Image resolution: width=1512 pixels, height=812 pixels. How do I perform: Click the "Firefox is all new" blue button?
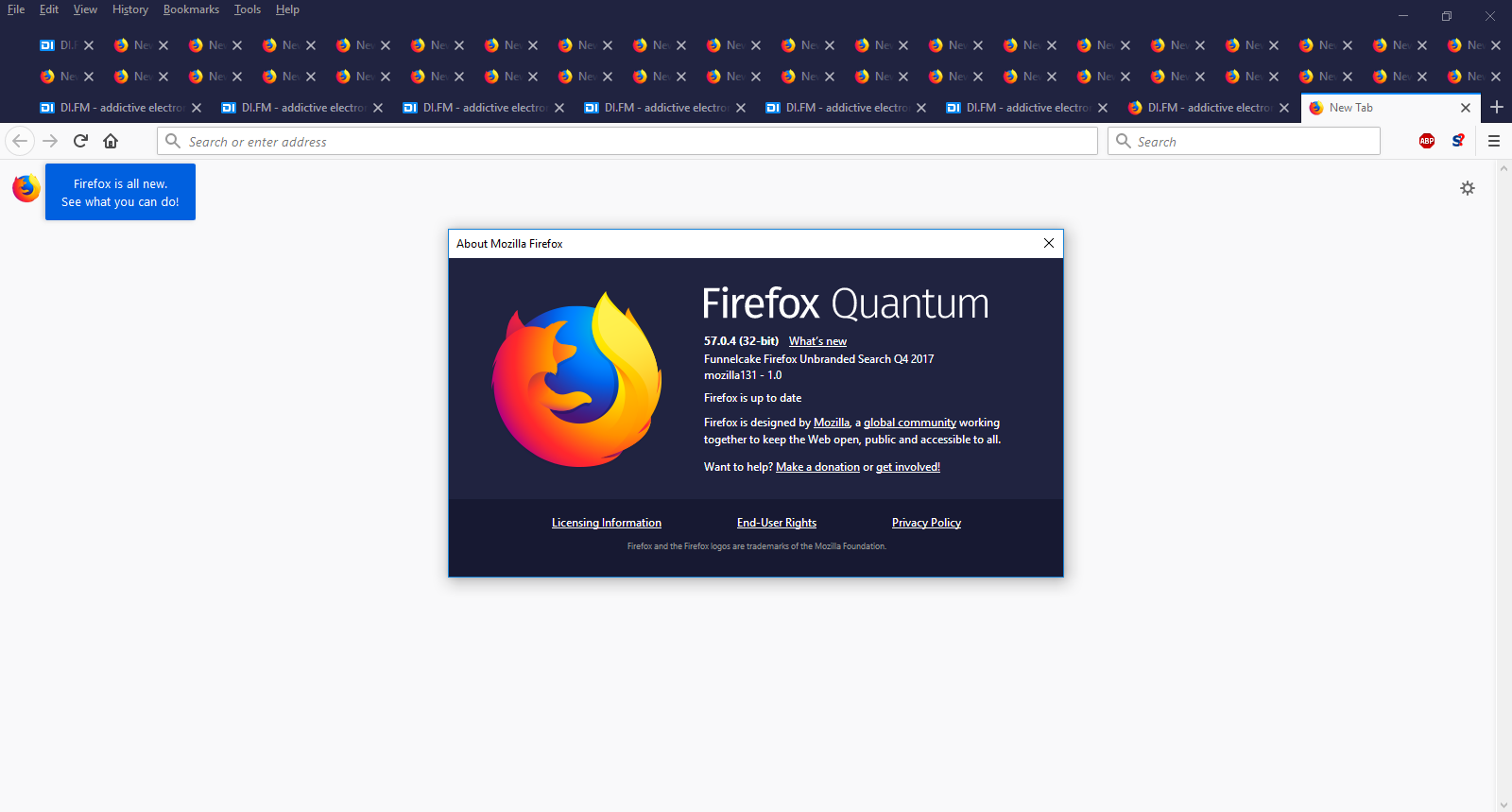[x=120, y=192]
